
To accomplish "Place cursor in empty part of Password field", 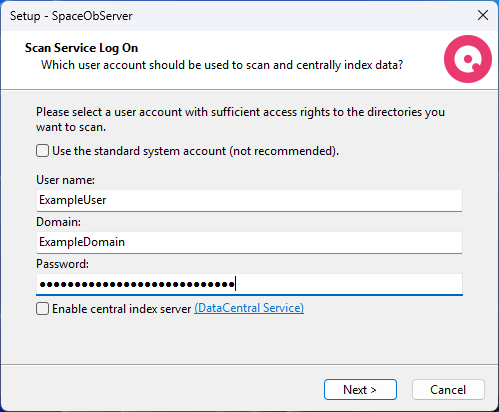I will [348, 284].
